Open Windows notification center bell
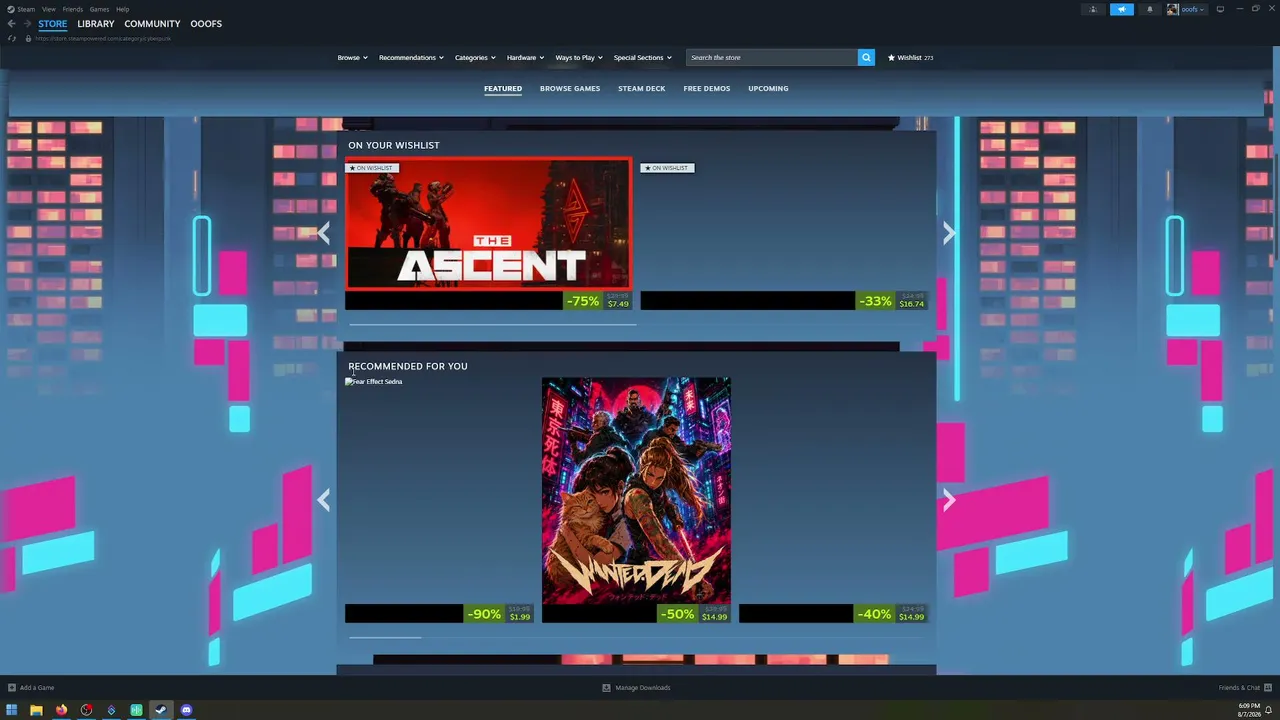This screenshot has width=1280, height=720. tap(1269, 710)
